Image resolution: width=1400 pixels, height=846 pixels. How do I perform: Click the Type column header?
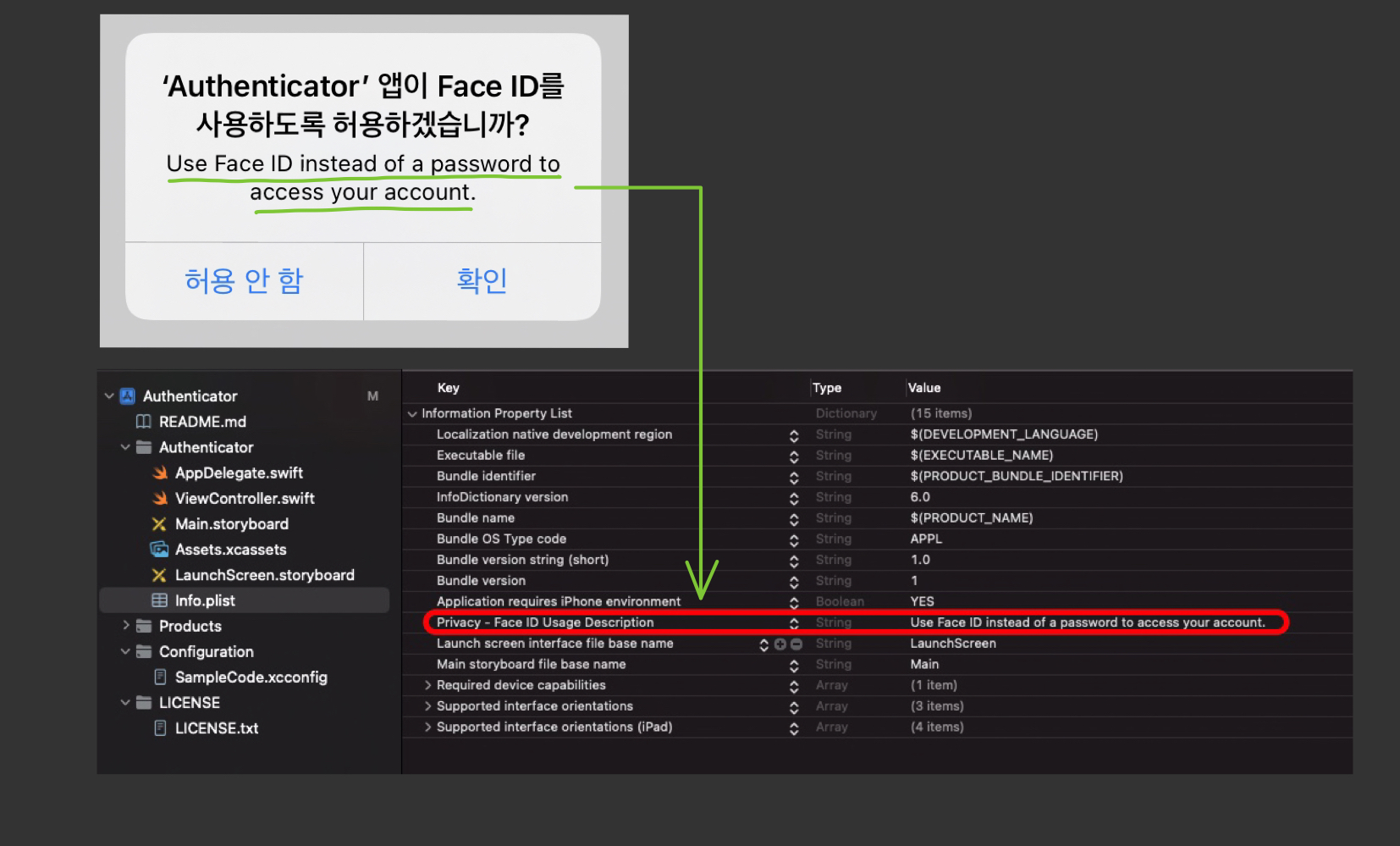point(827,388)
